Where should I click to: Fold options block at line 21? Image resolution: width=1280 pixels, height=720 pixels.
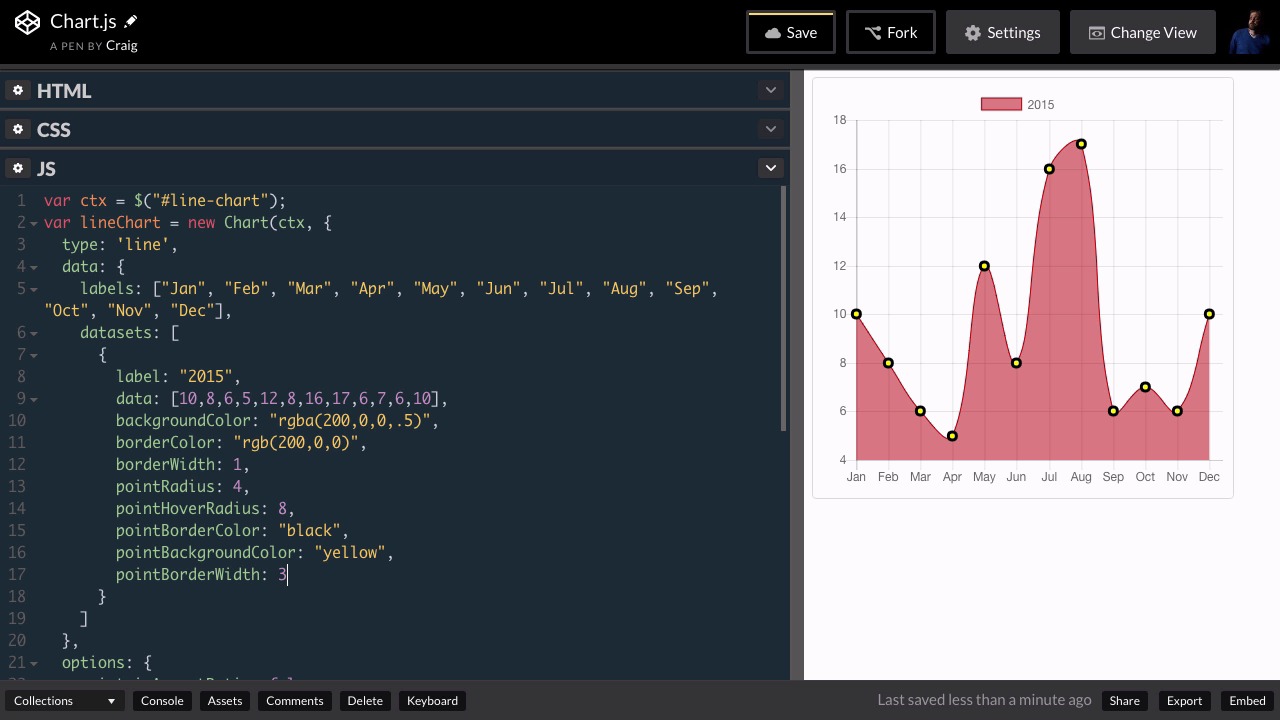point(34,663)
